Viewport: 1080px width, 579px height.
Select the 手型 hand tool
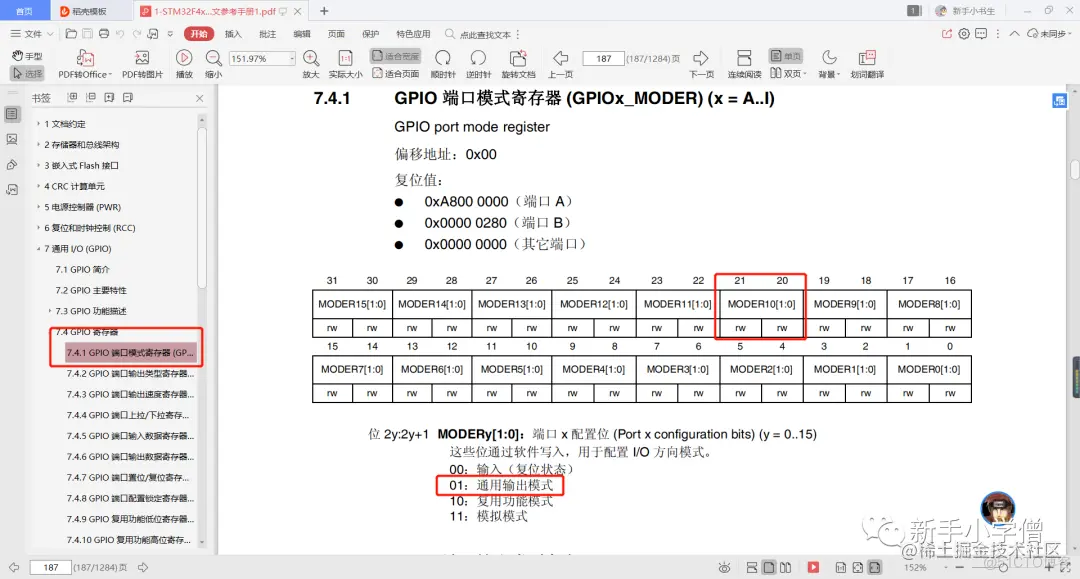(x=27, y=56)
